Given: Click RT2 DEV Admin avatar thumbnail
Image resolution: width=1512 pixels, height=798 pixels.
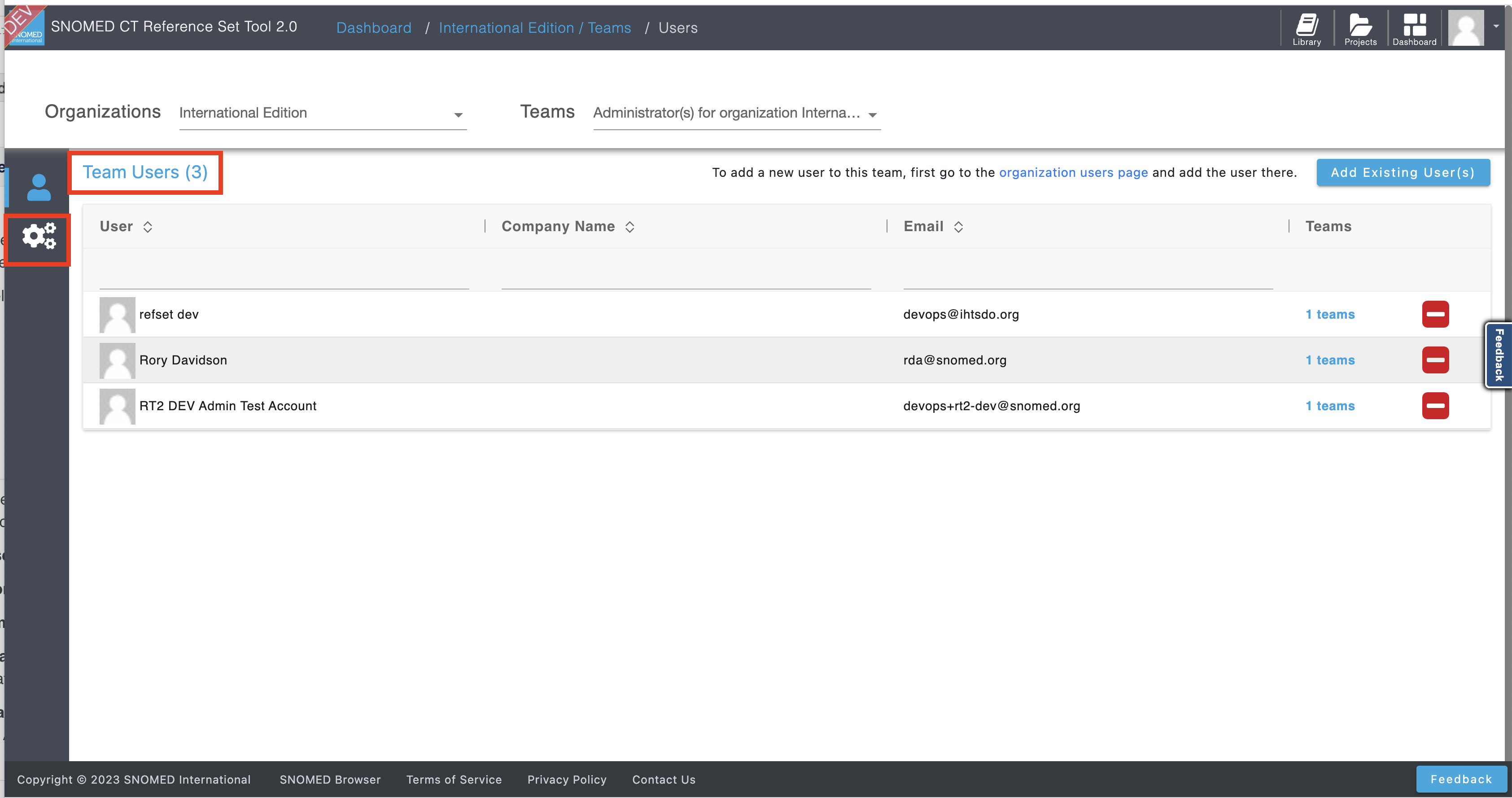Looking at the screenshot, I should (x=118, y=406).
